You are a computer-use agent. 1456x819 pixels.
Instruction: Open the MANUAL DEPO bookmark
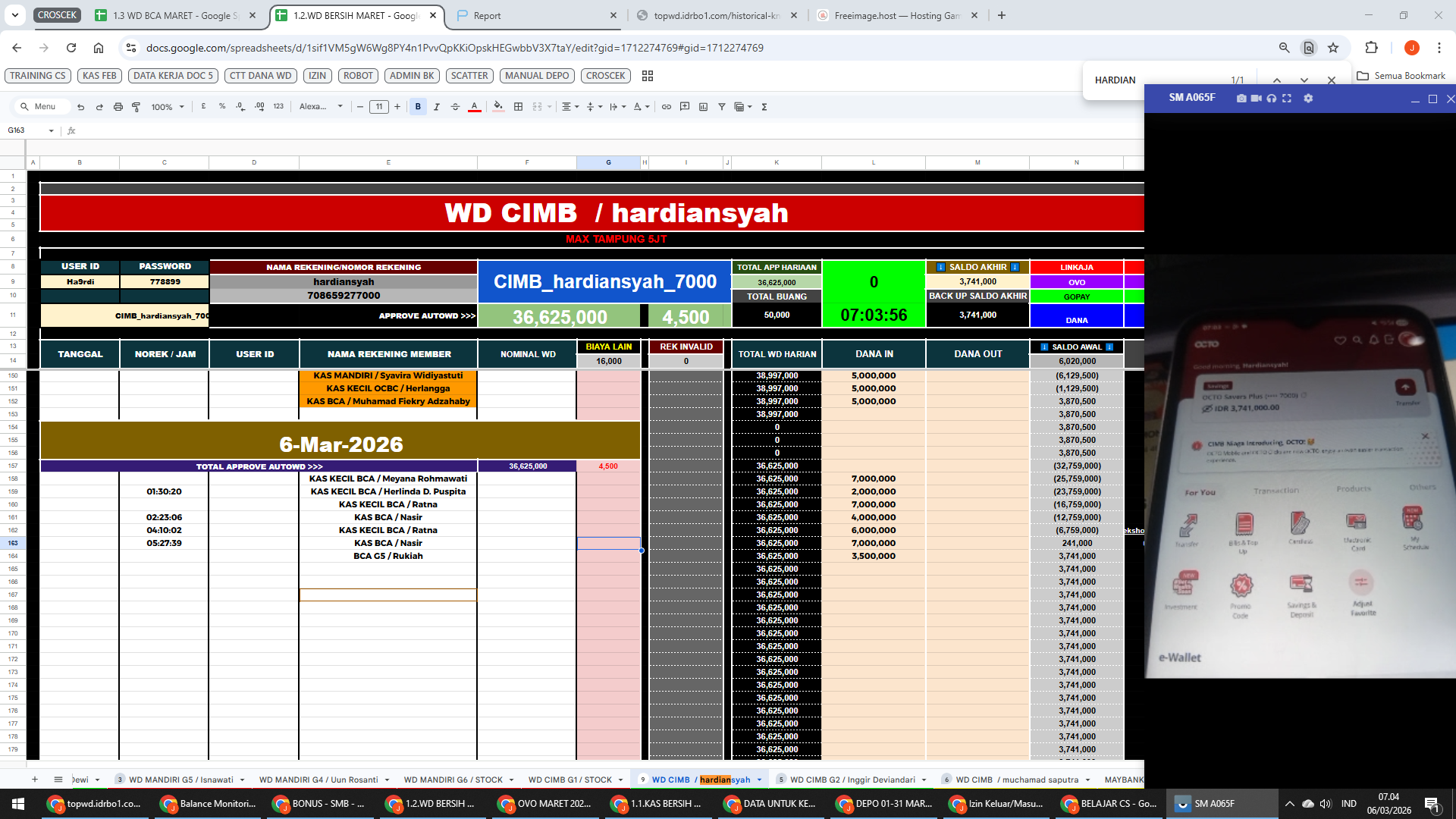(537, 76)
